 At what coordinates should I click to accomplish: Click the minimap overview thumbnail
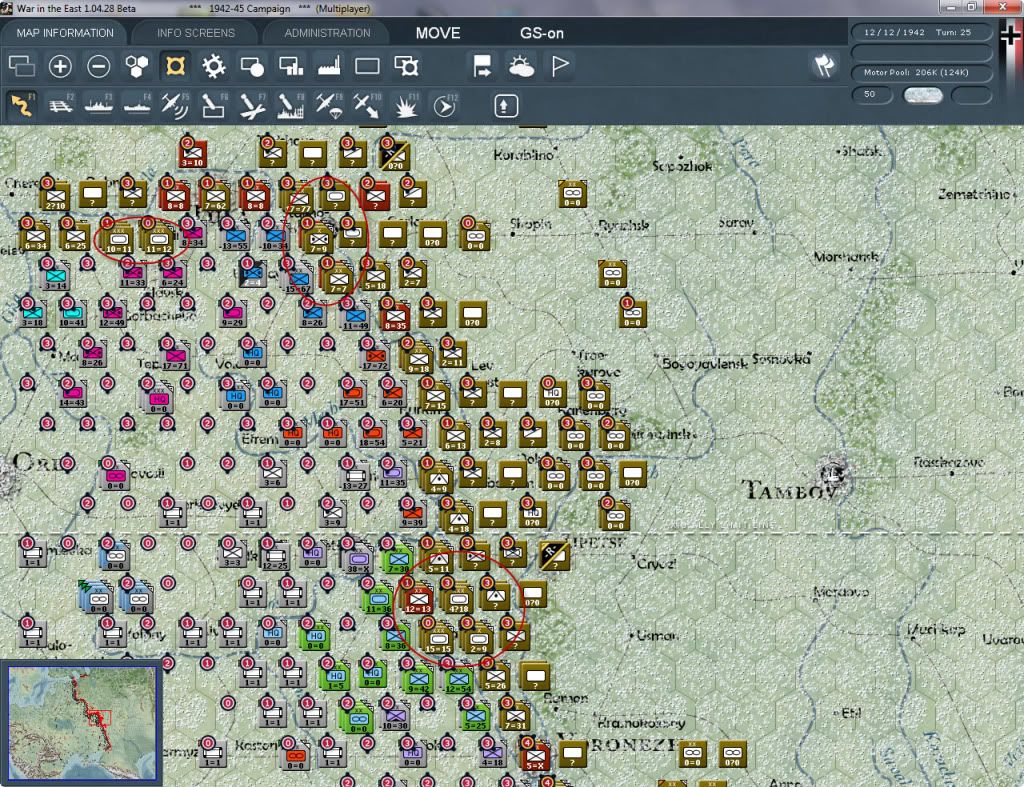pos(82,722)
